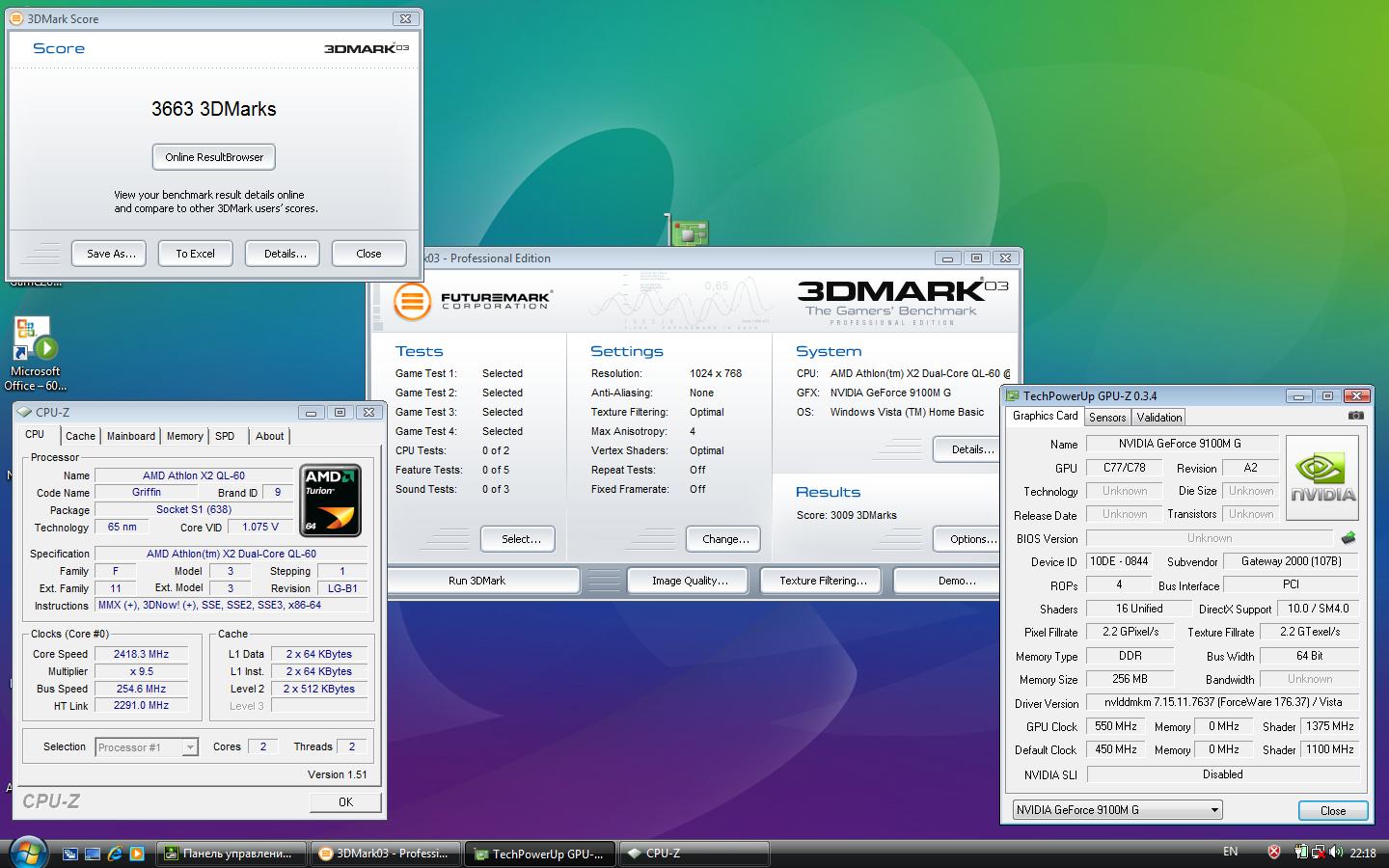
Task: Click the Driver Version field in GPU-Z
Action: 1223,703
